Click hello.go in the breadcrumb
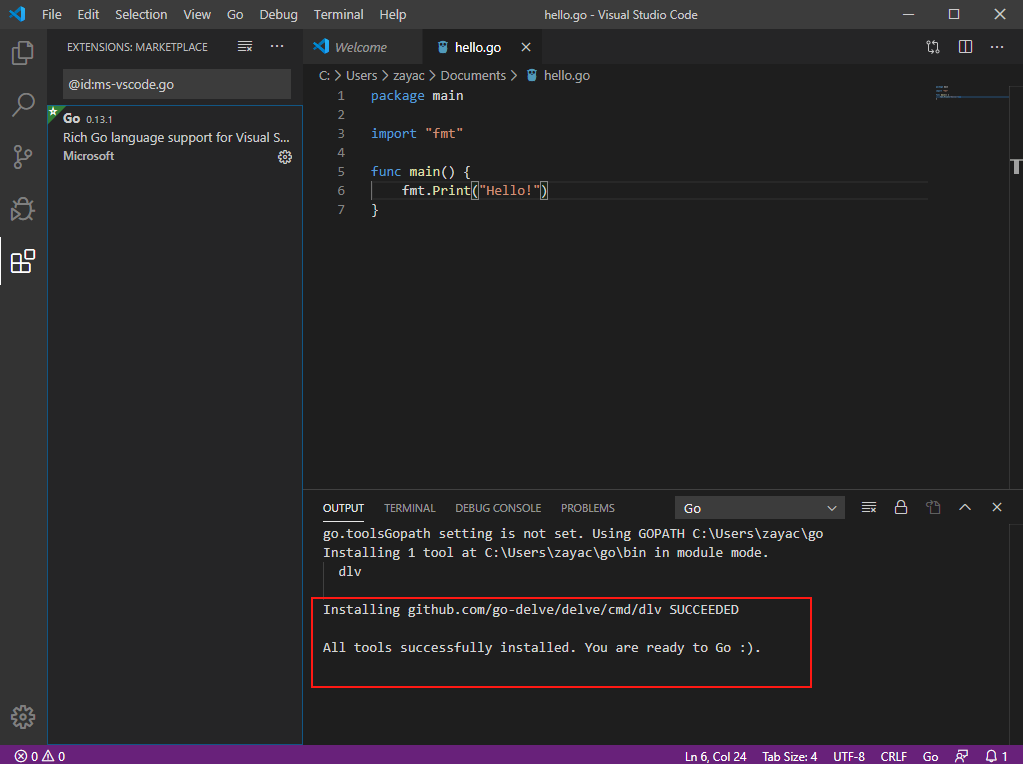 [x=567, y=76]
